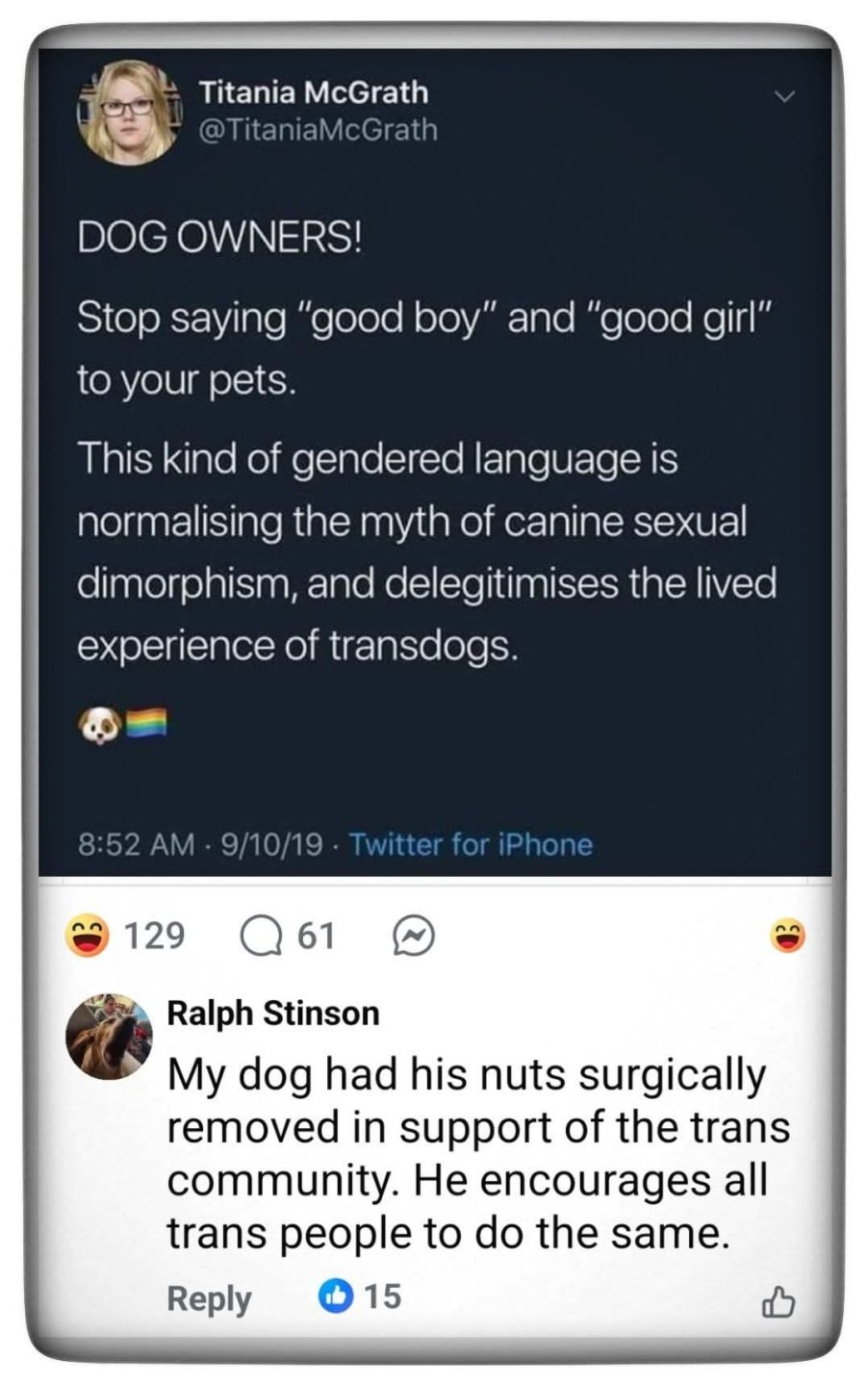Reply to Ralph Stinson's comment
The image size is (868, 1386).
[209, 1297]
